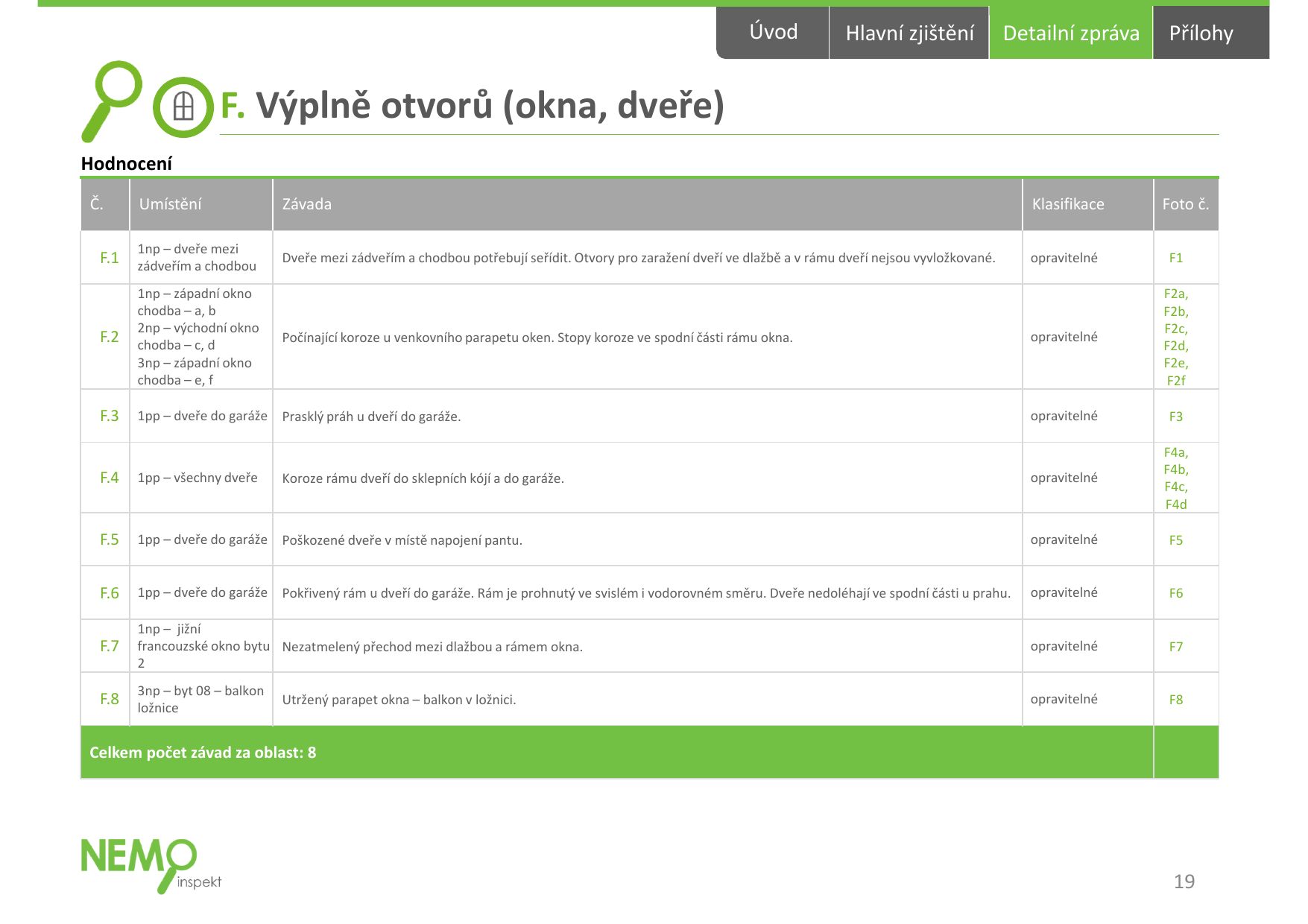Open photo reference F7

coord(1175,647)
